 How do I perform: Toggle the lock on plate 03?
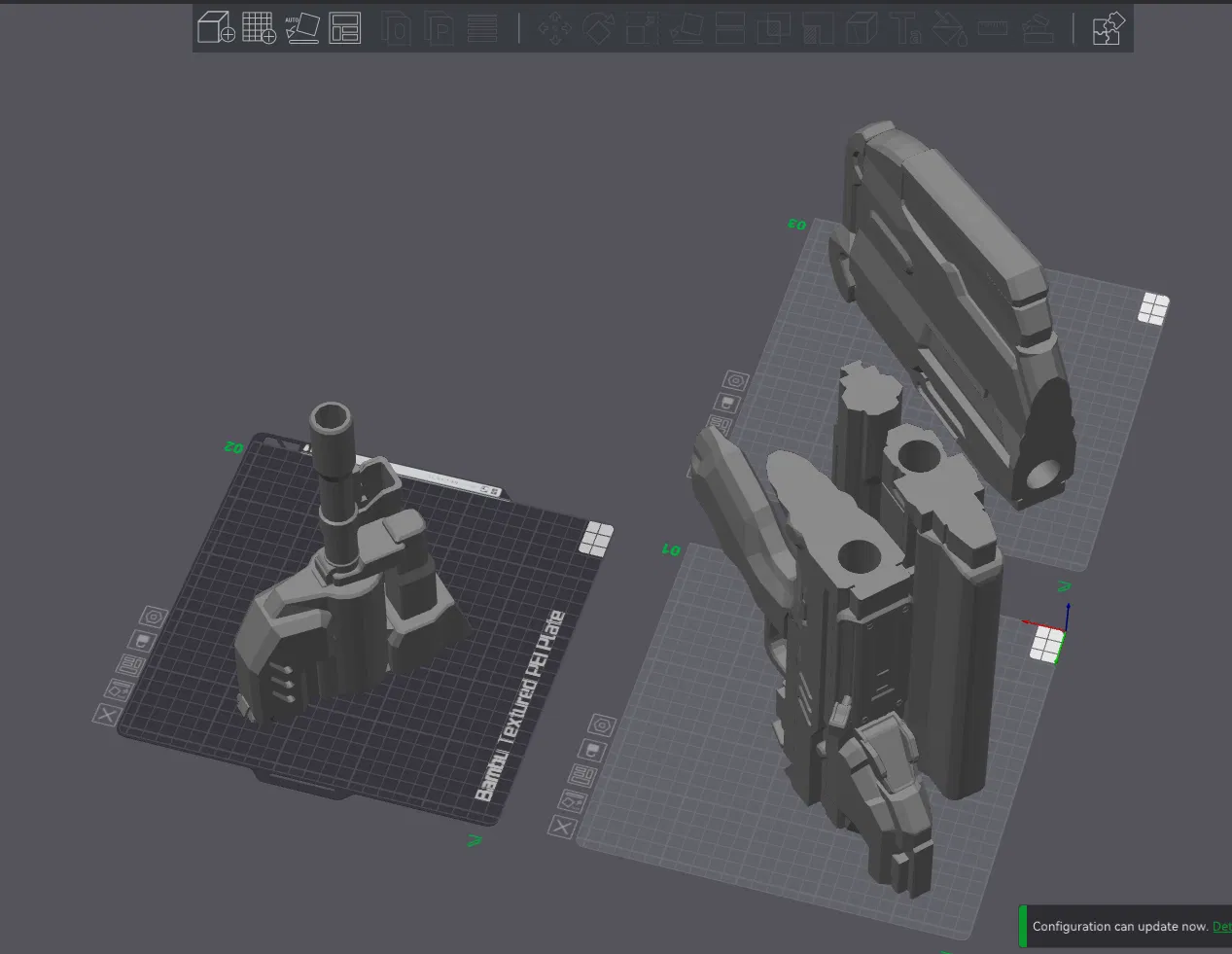pos(725,402)
